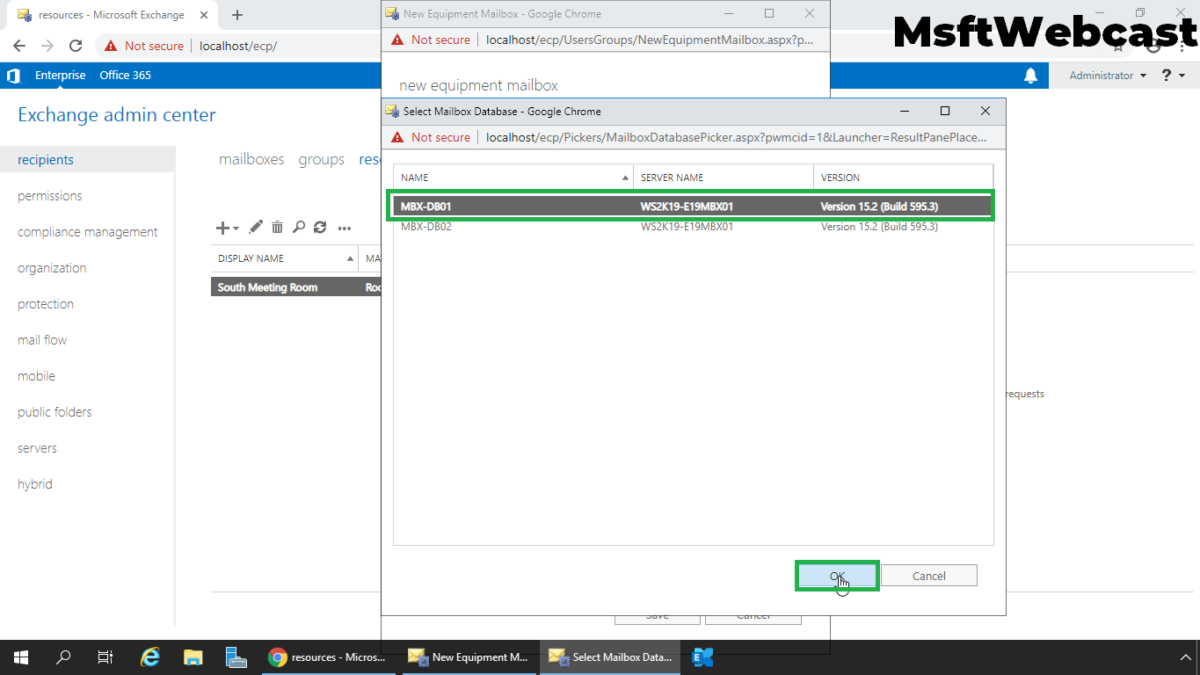
Task: Expand the Administrator account dropdown
Action: 1108,76
